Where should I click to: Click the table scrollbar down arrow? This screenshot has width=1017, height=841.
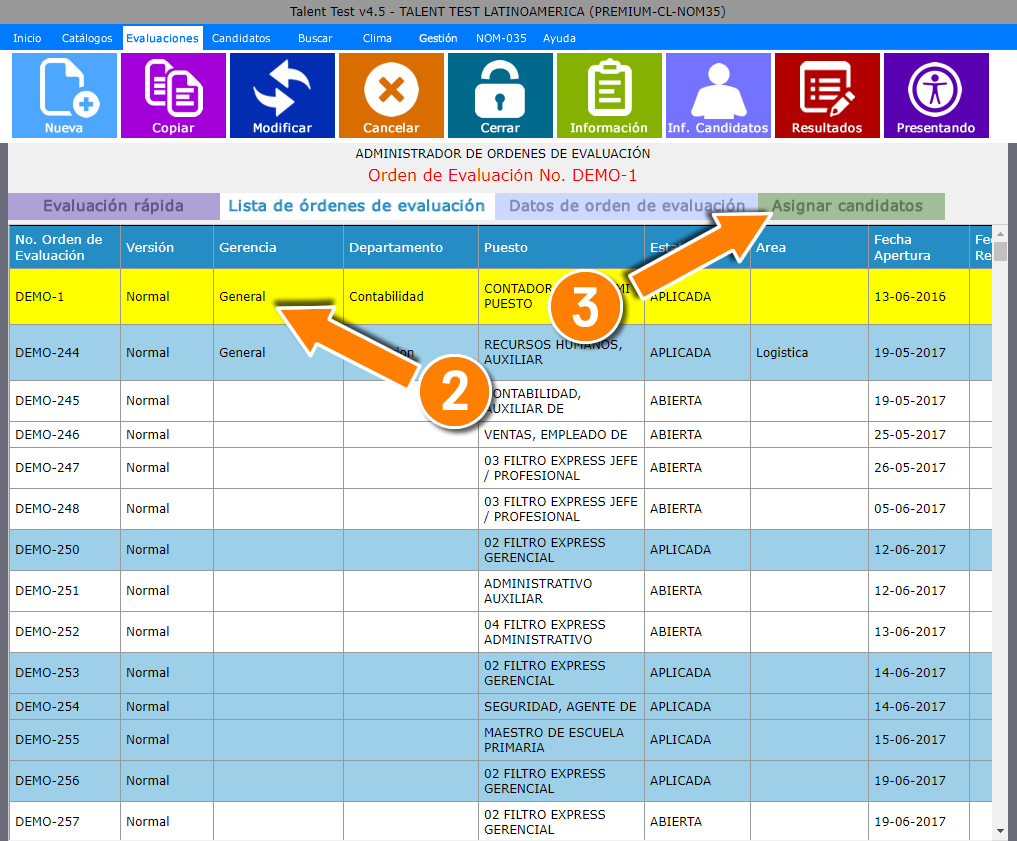1000,831
